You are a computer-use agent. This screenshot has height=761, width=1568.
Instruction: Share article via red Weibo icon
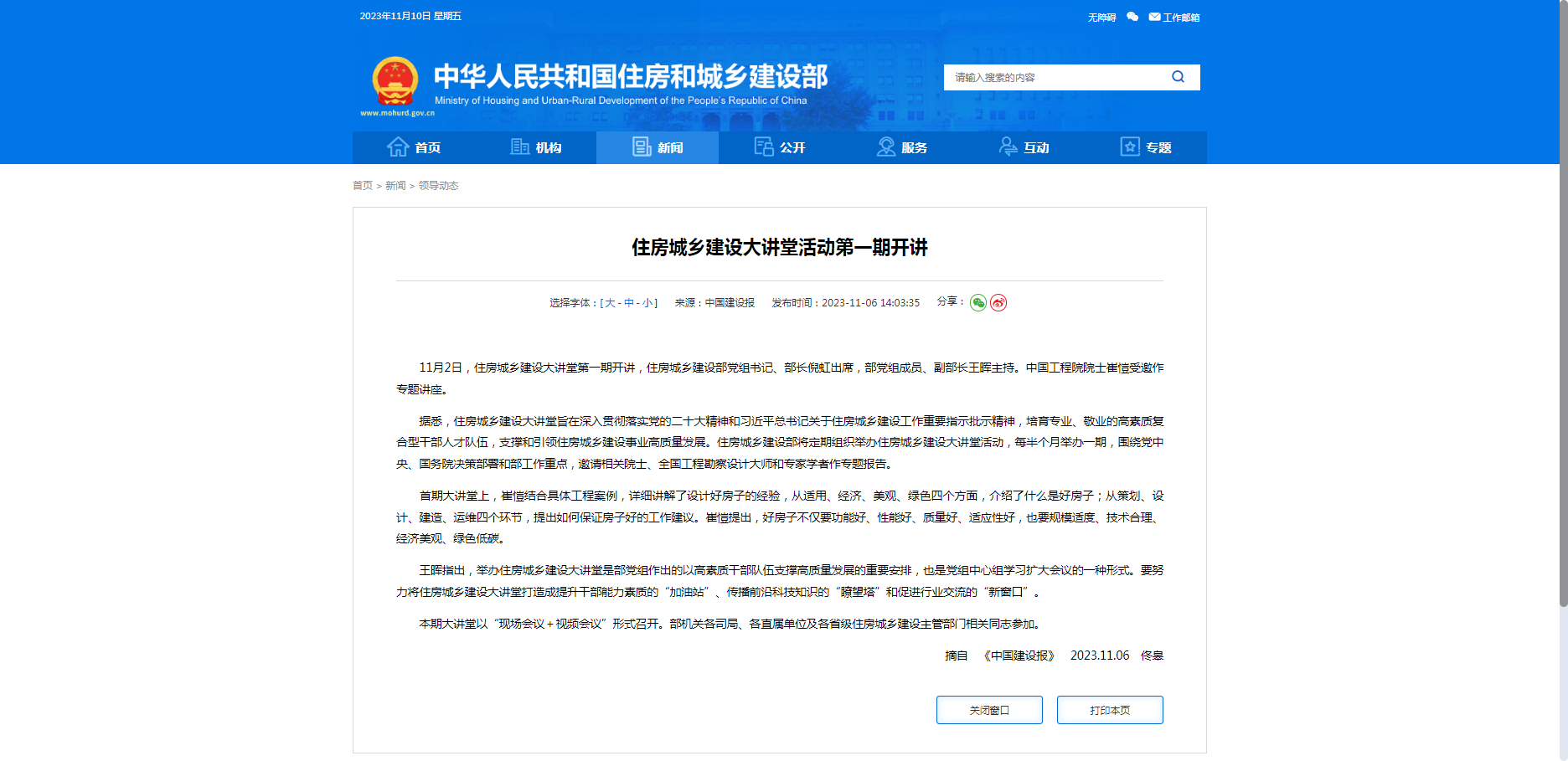[998, 302]
